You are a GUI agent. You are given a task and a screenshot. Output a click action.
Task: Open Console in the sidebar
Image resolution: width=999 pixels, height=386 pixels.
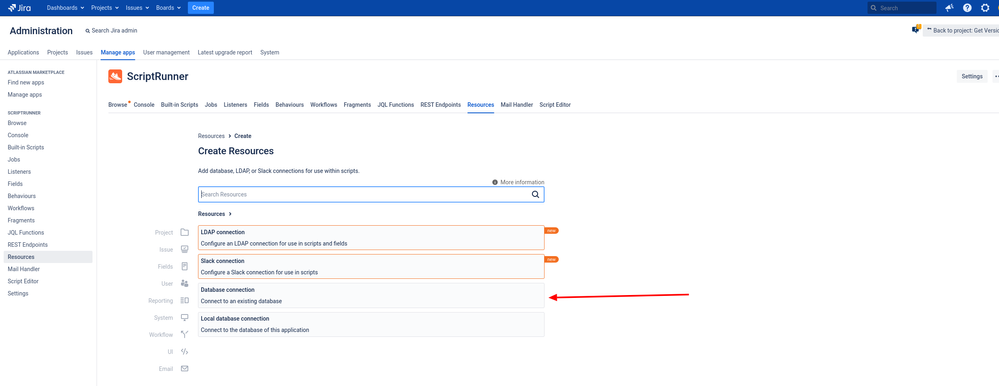(x=18, y=135)
